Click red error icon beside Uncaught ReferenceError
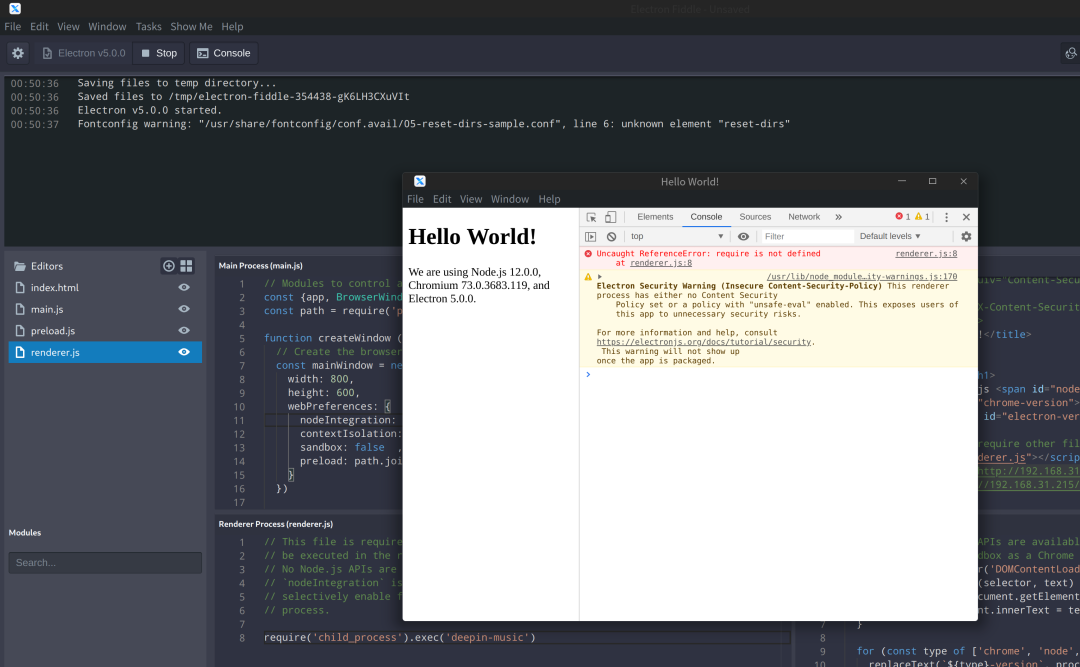1080x667 pixels. 588,254
